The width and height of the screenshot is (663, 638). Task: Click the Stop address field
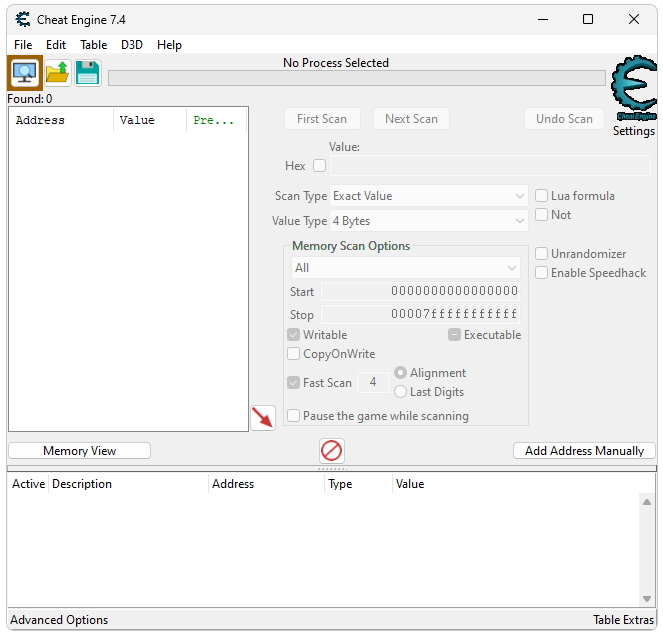point(420,314)
